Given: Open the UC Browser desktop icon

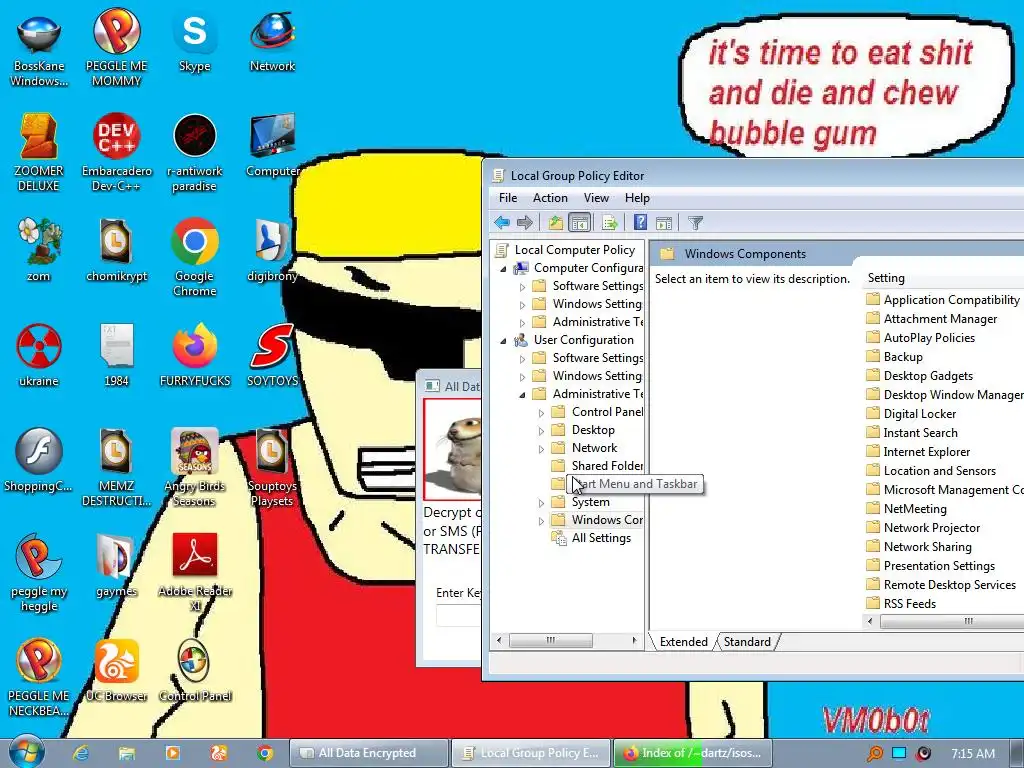Looking at the screenshot, I should [116, 671].
